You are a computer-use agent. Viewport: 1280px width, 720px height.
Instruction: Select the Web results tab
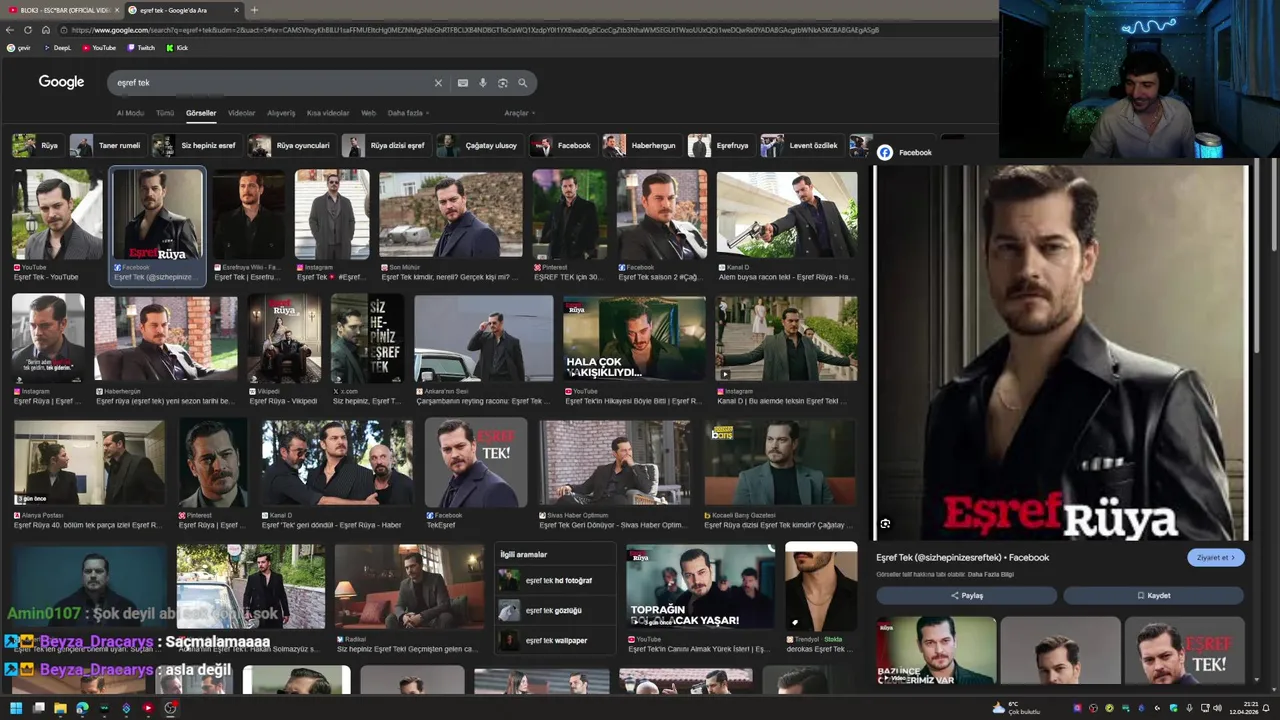tap(368, 113)
